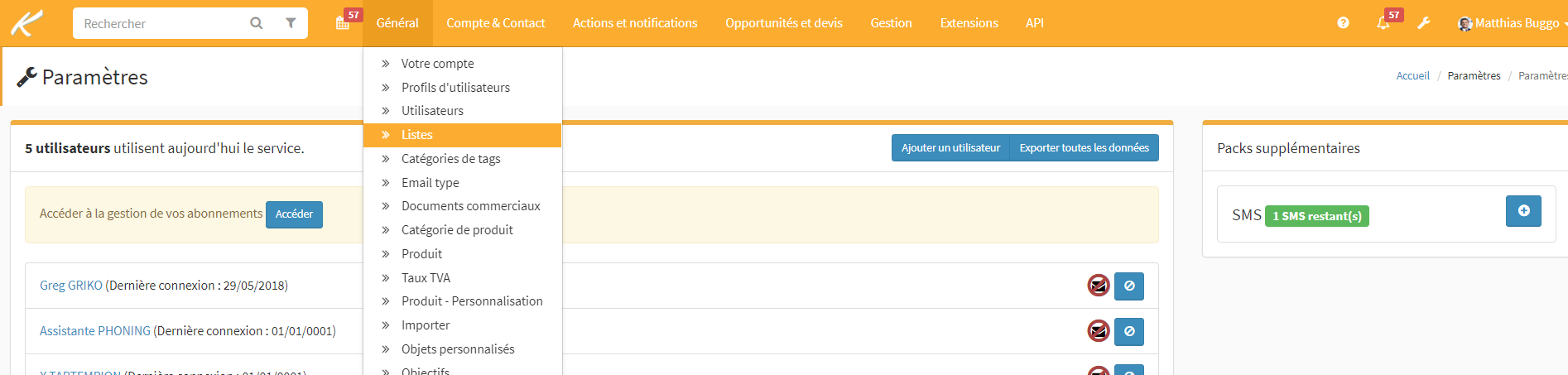
Task: Click the Accéder subscriptions button
Action: [x=294, y=214]
